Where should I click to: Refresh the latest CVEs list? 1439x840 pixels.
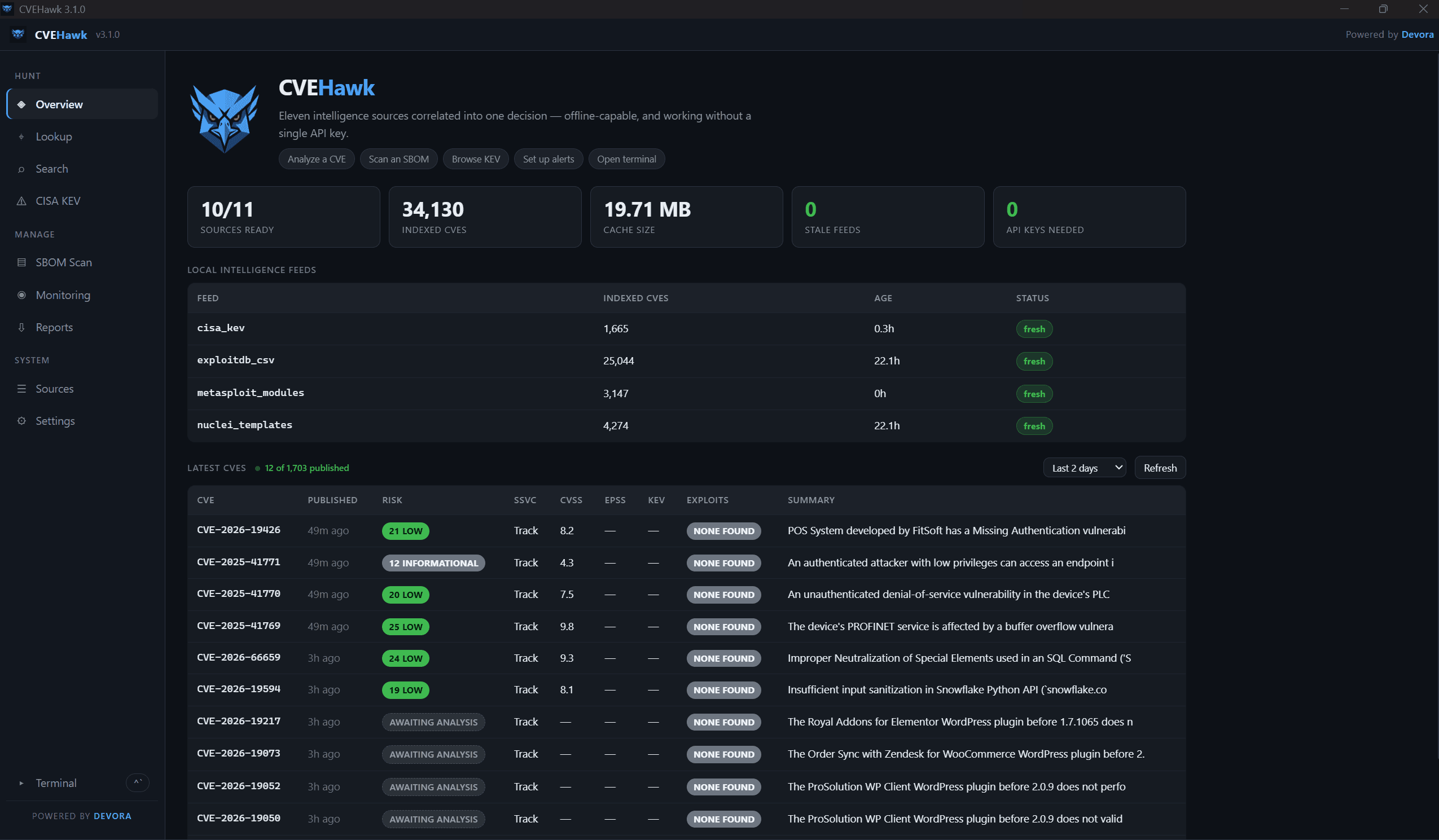coord(1160,468)
